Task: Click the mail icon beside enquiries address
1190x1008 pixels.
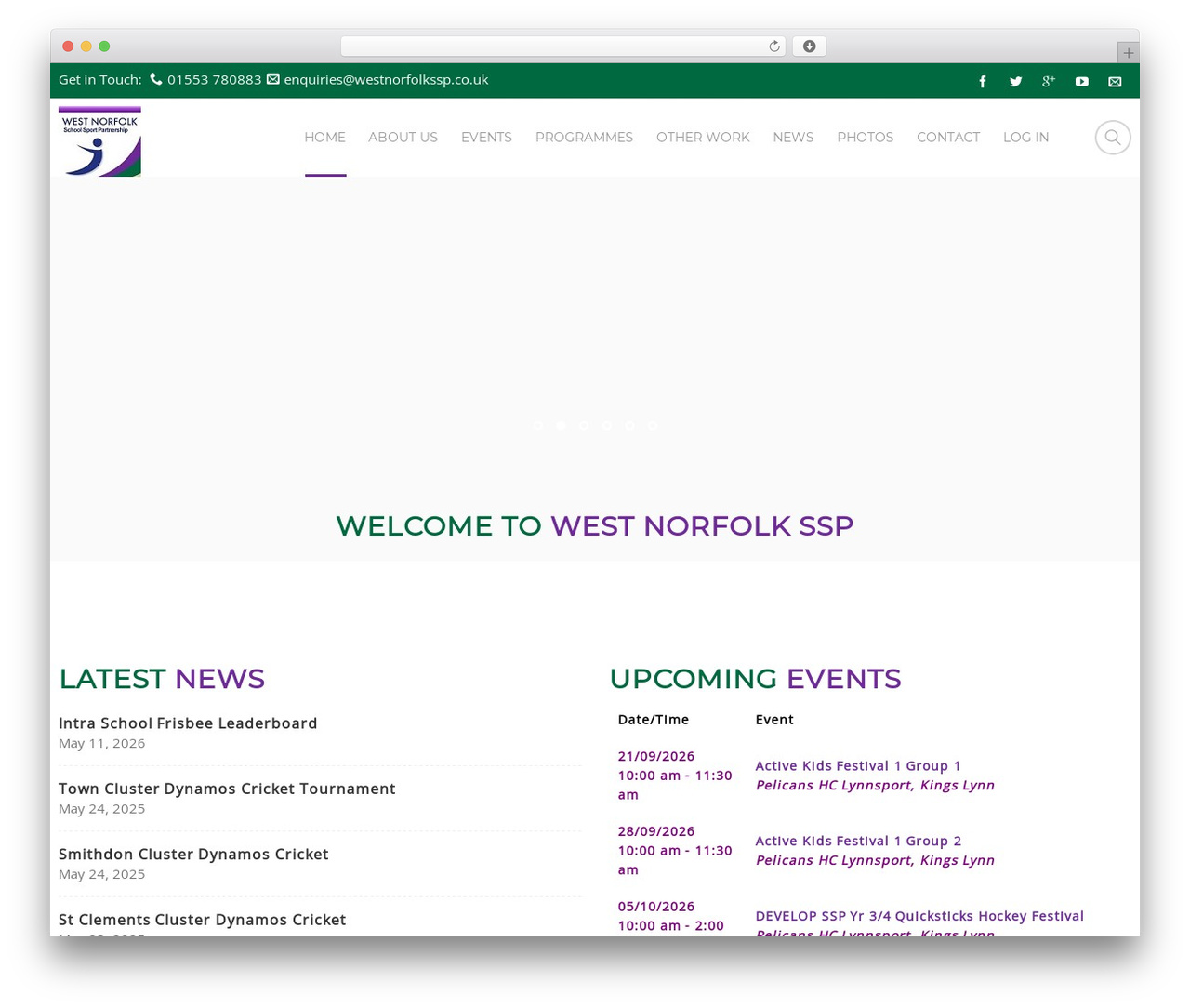Action: [273, 80]
